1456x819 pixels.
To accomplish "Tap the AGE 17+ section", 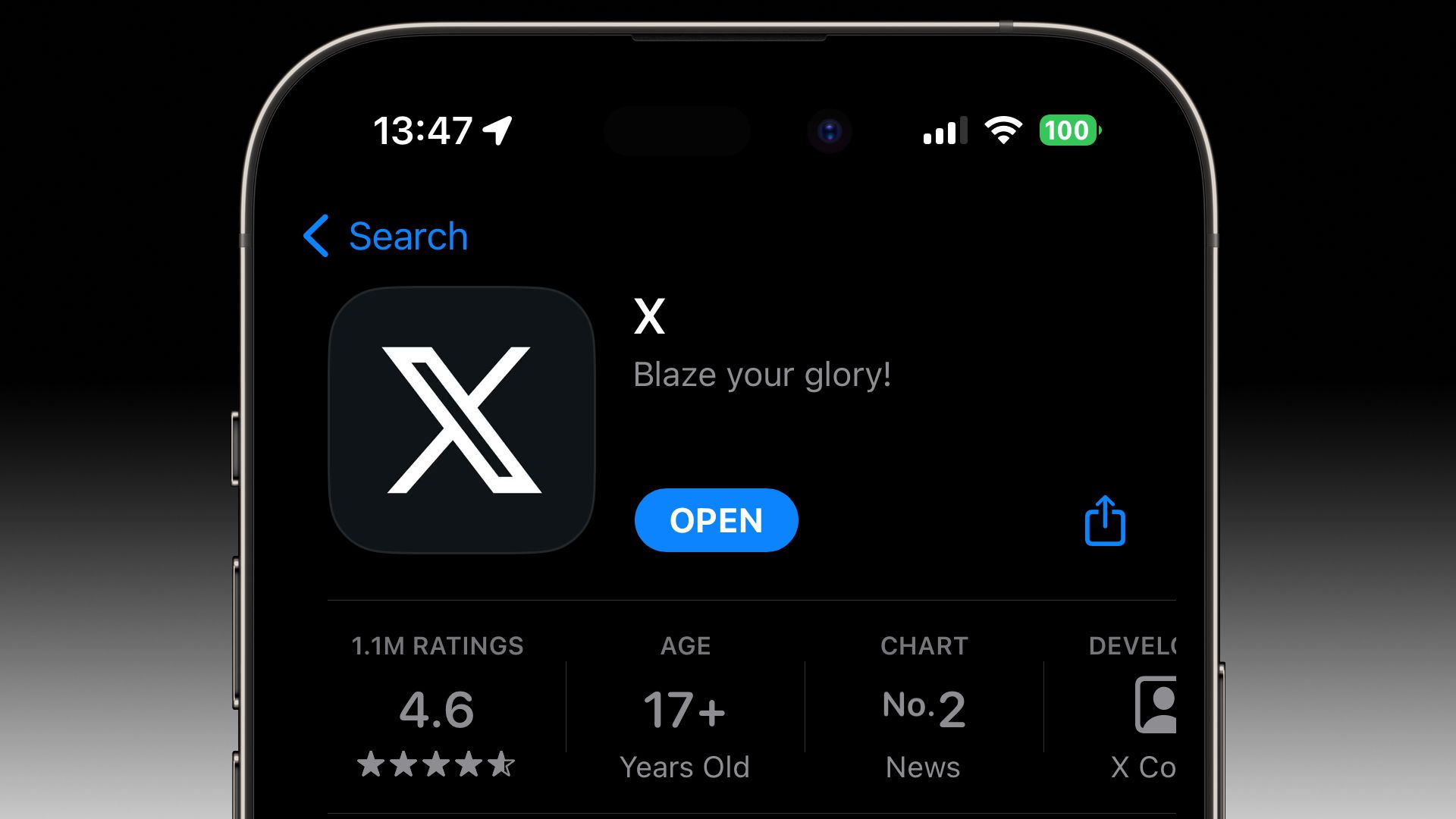I will pyautogui.click(x=685, y=706).
